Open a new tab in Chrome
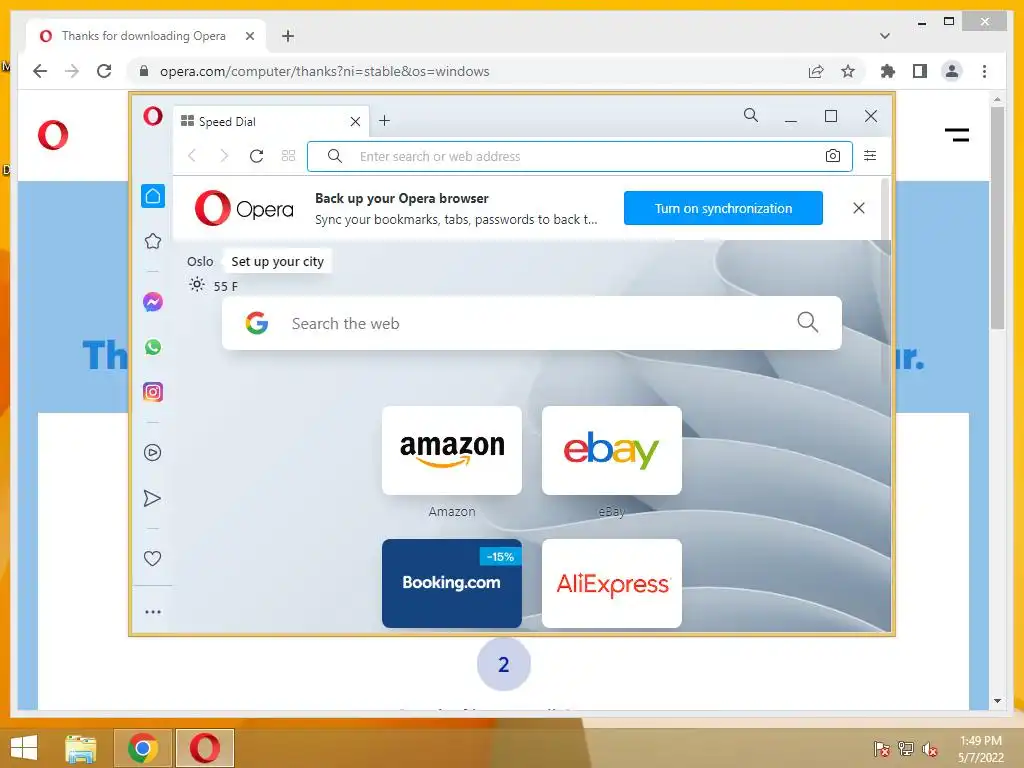This screenshot has height=768, width=1024. [288, 36]
